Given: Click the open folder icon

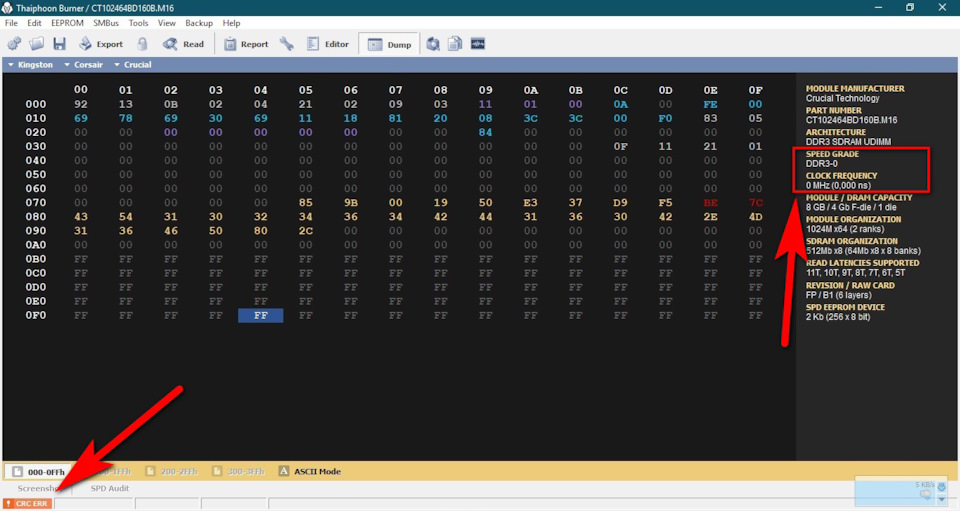Looking at the screenshot, I should coord(37,44).
